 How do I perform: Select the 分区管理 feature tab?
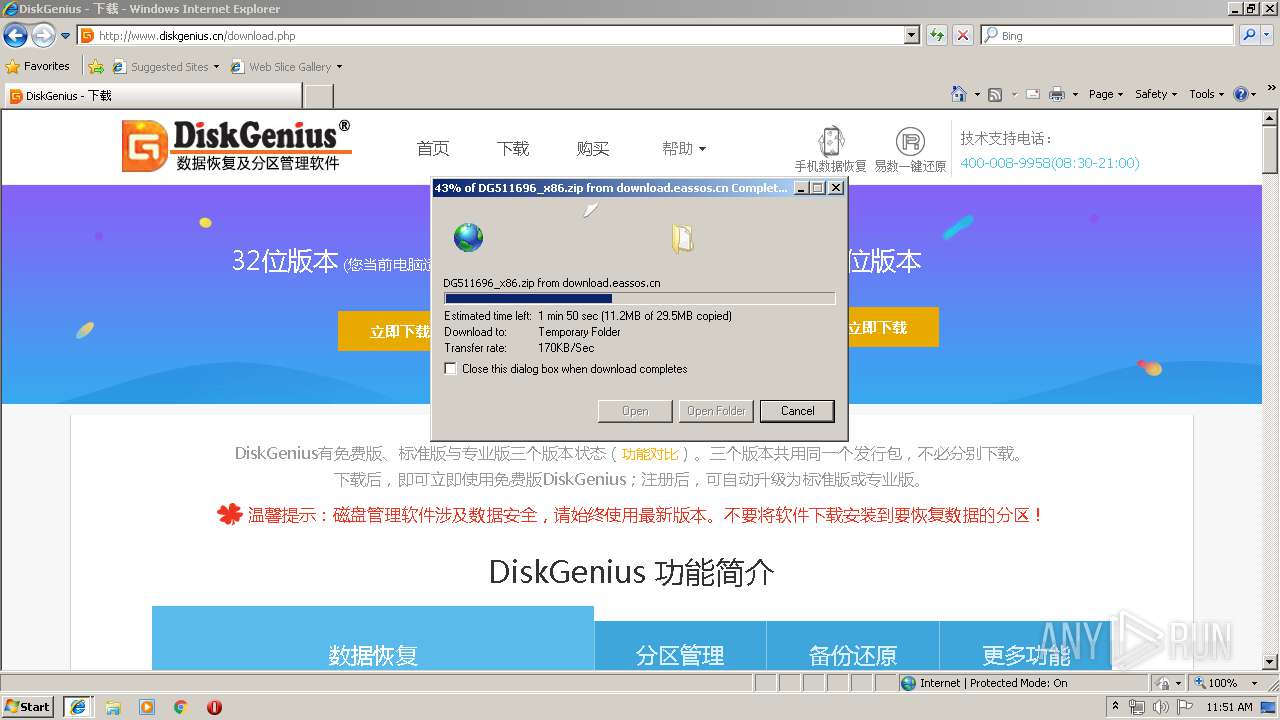[680, 646]
